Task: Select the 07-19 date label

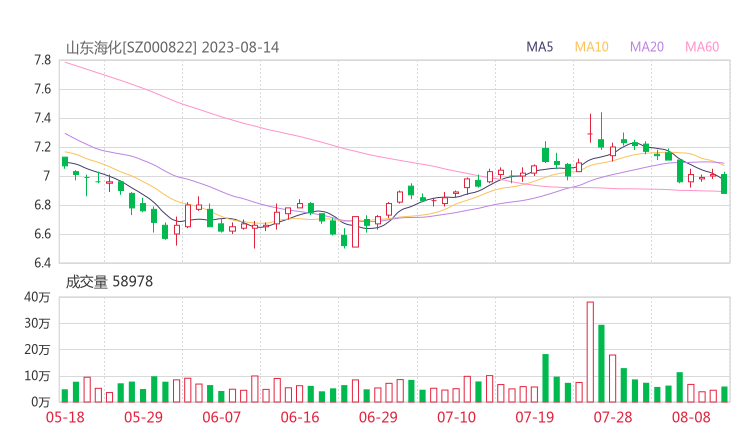Action: click(535, 417)
